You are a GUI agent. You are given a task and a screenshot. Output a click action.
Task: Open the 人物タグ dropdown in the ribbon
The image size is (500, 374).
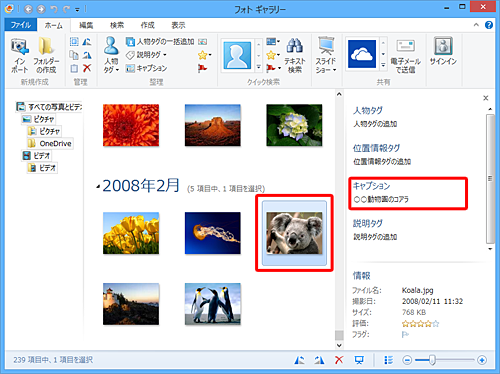111,66
